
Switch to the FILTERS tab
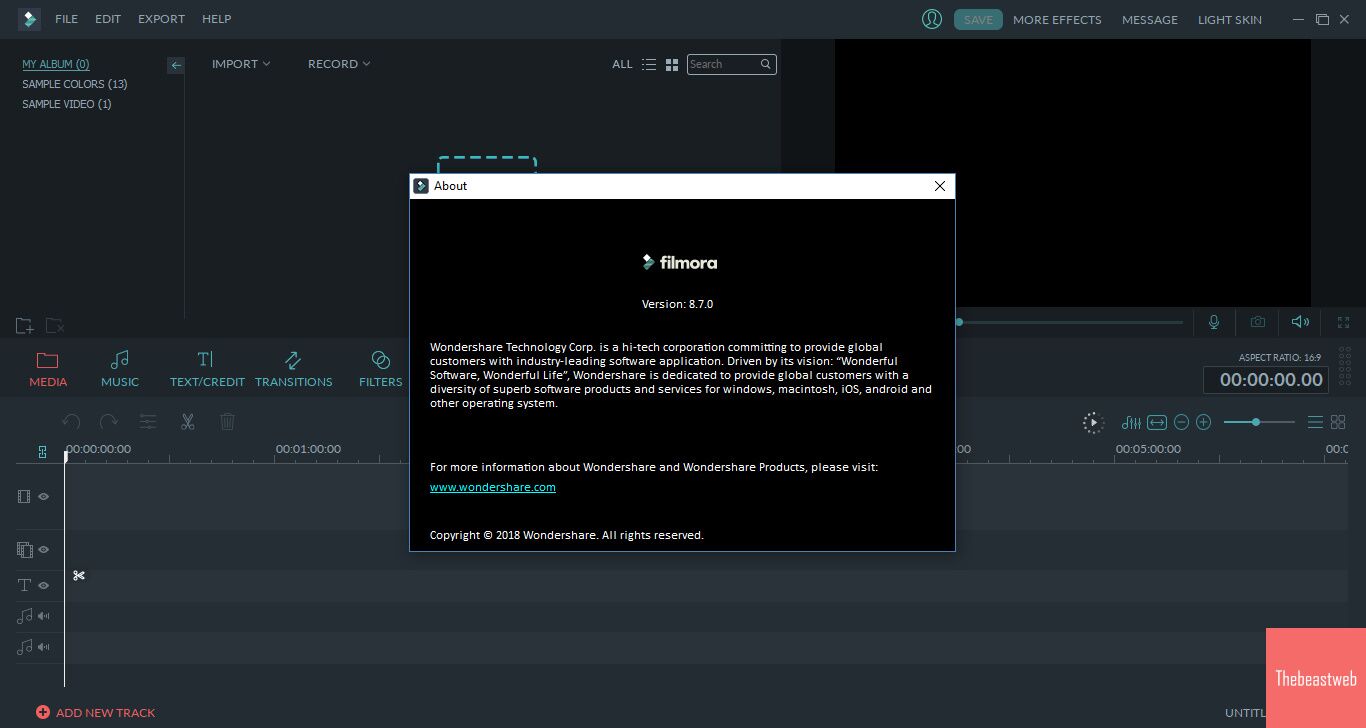click(380, 369)
